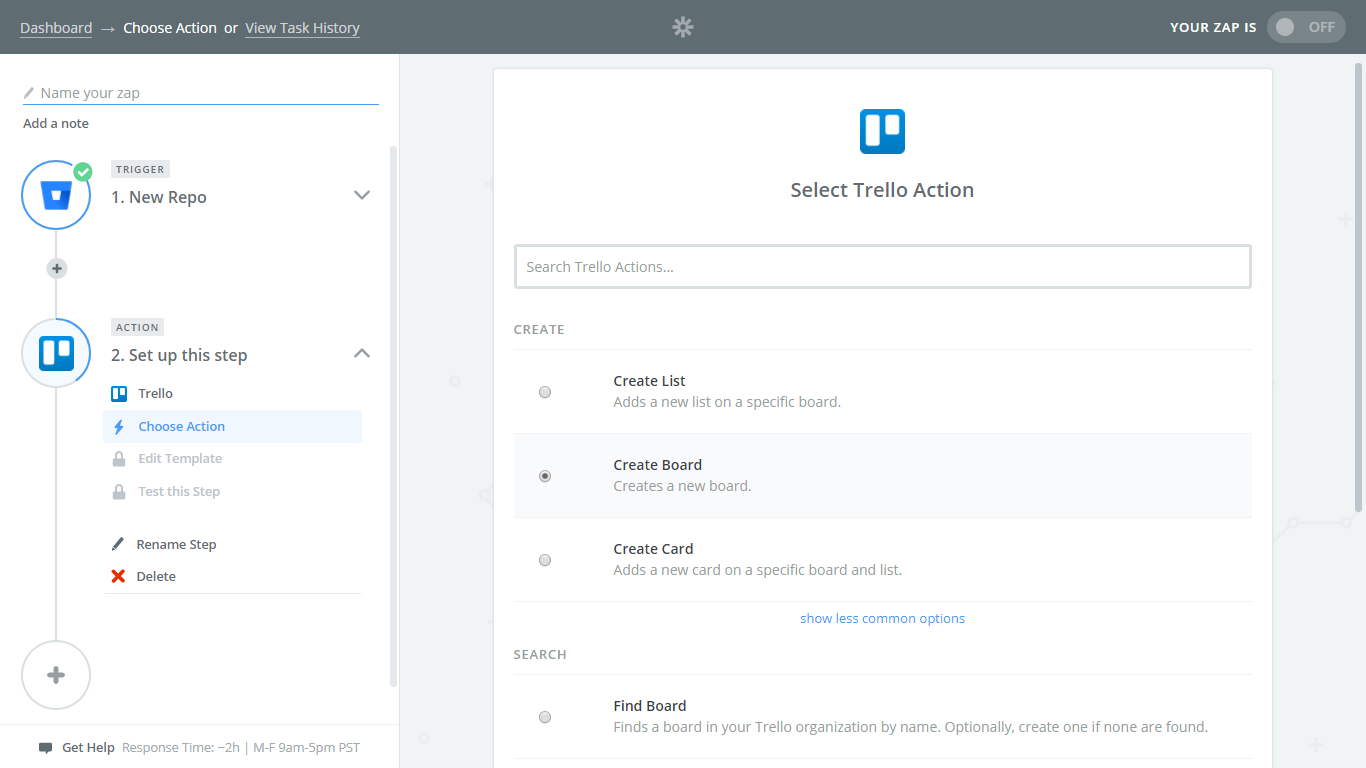Go to the Dashboard link

pyautogui.click(x=56, y=28)
